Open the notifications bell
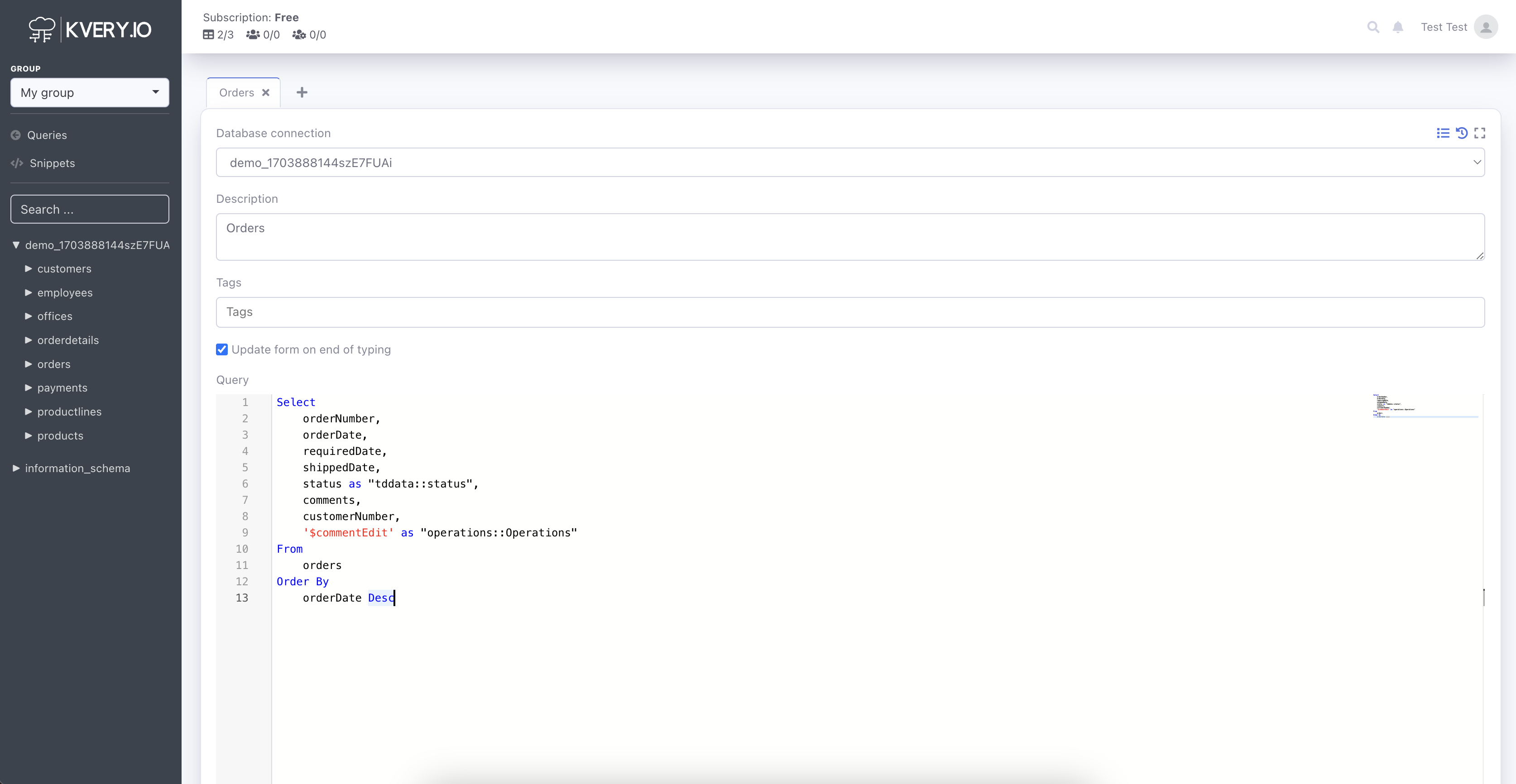Screen dimensions: 1516x784 [1398, 27]
